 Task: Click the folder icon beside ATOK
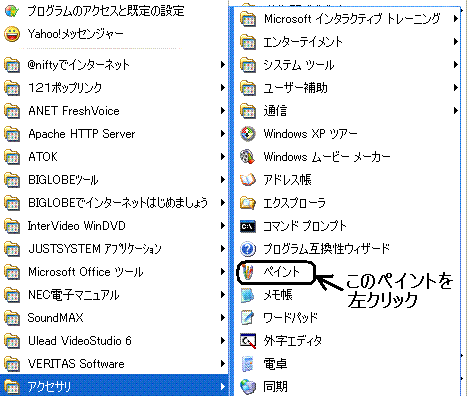click(12, 157)
